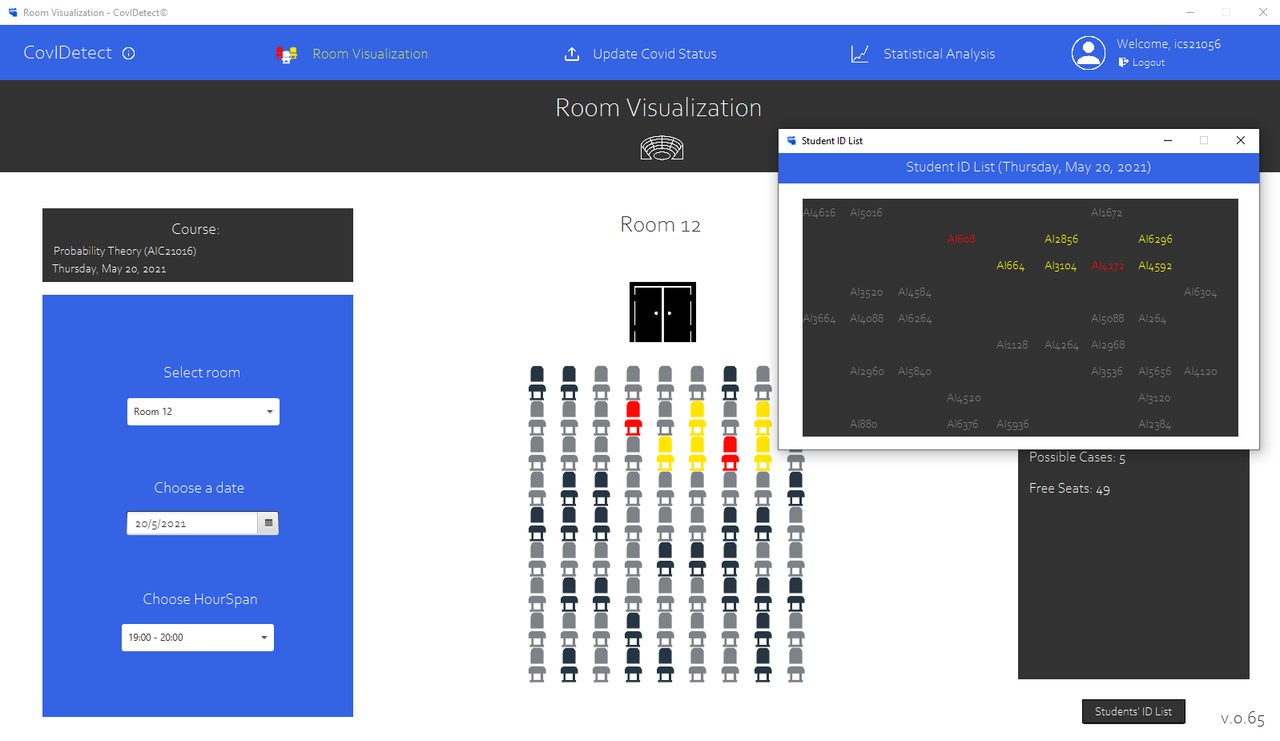Click the Room Visualization seats icon
This screenshot has width=1280, height=741.
tap(287, 54)
